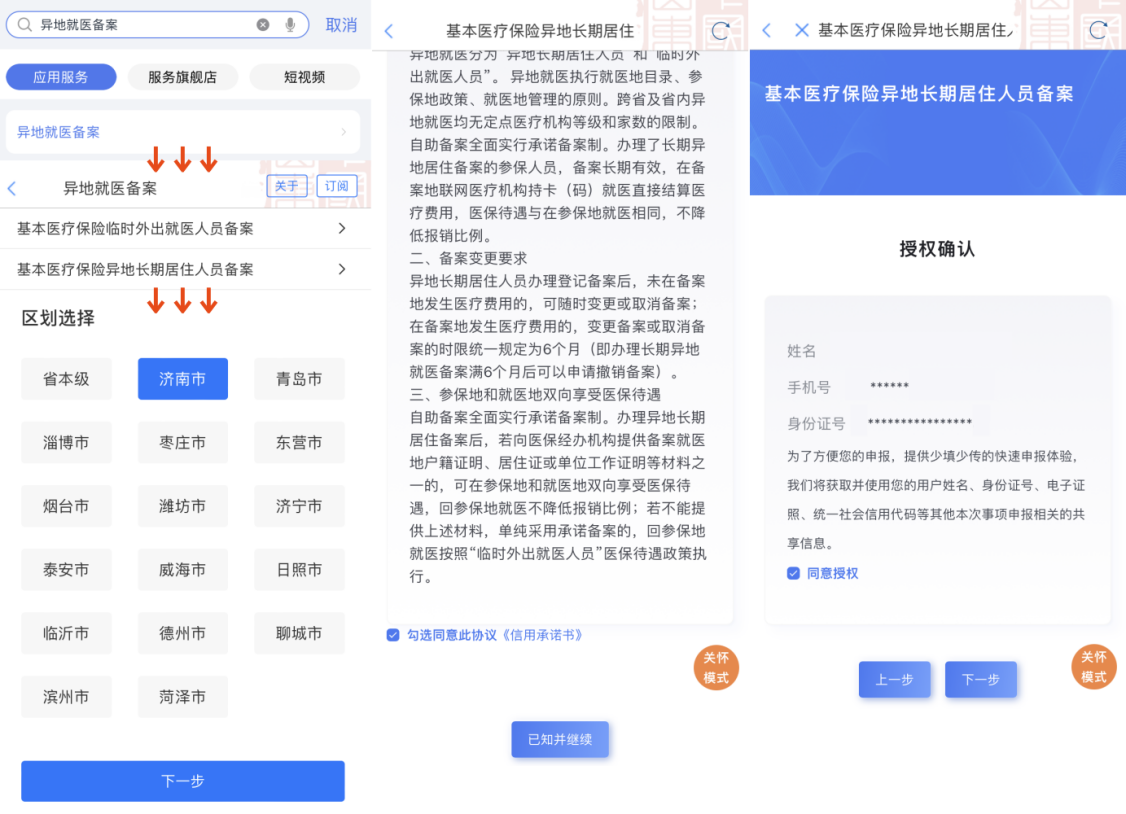Image resolution: width=1126 pixels, height=814 pixels.
Task: Refresh the authorization page
Action: click(1098, 30)
